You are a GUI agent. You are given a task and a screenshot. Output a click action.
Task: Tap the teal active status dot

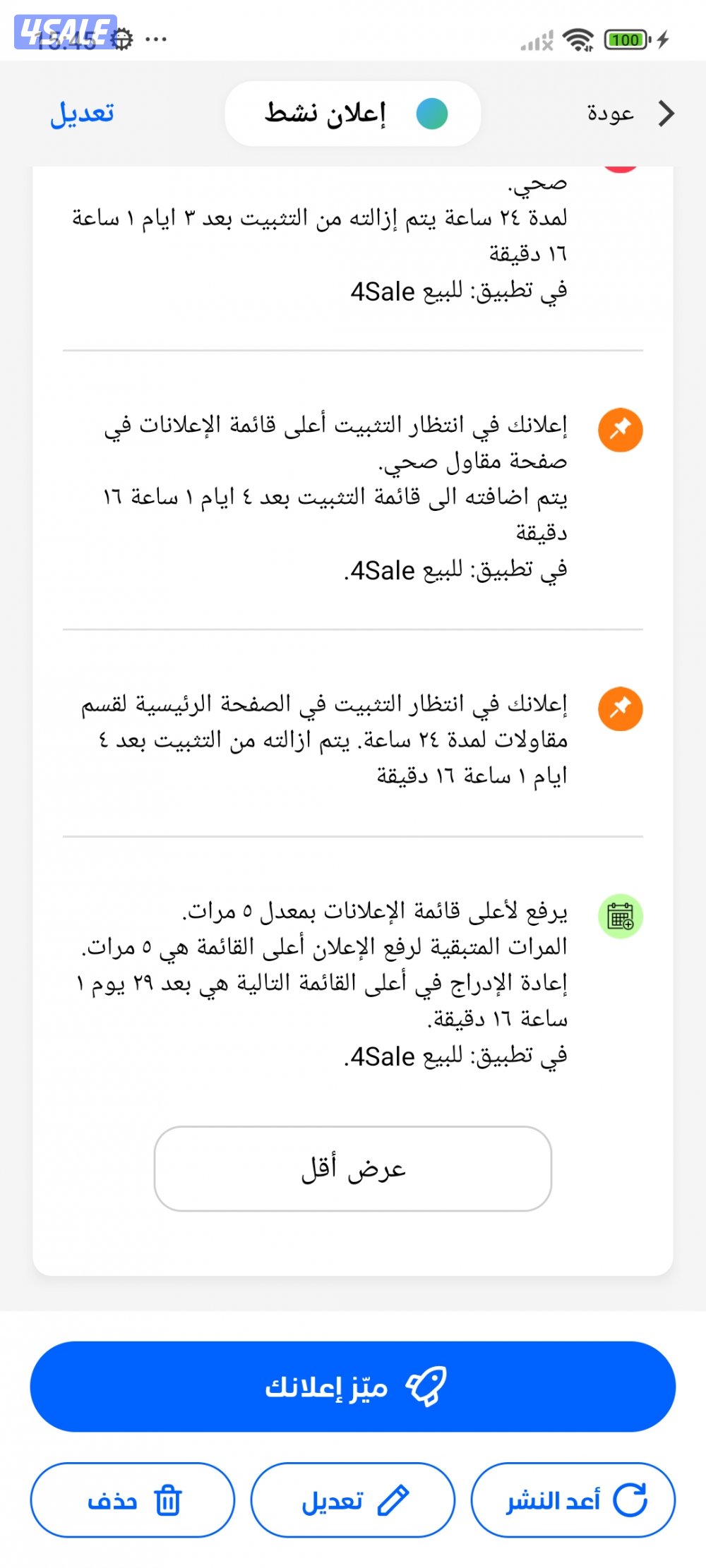(432, 114)
